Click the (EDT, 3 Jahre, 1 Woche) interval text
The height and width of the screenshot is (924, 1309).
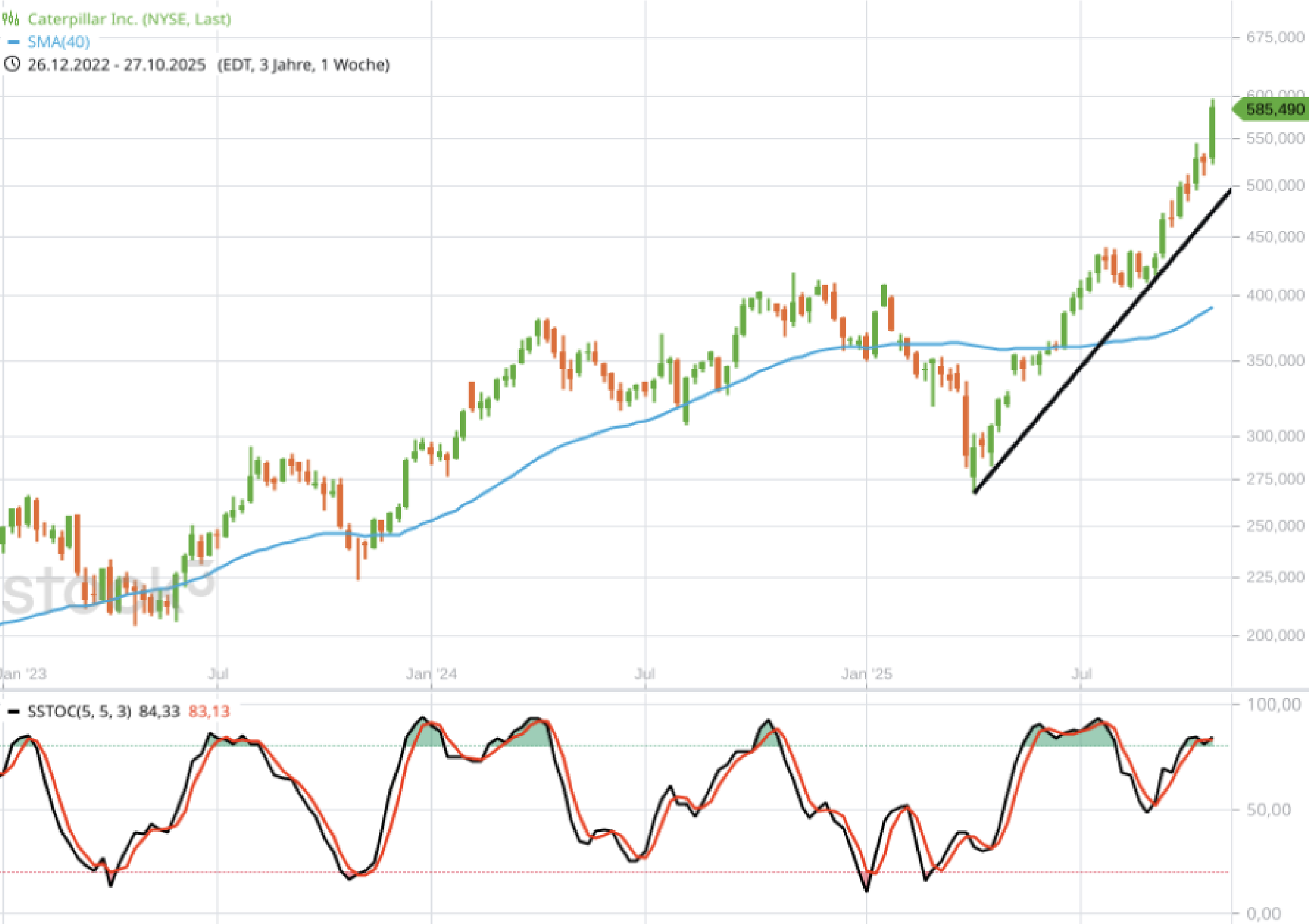pos(303,64)
